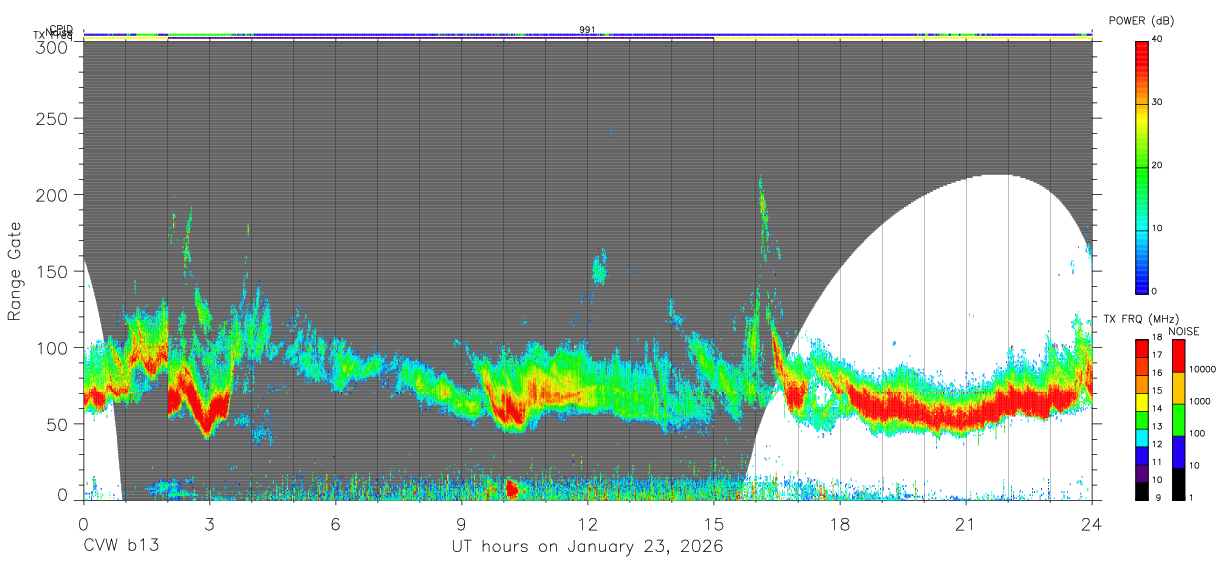The height and width of the screenshot is (567, 1228).
Task: Click the 150 range gate tick label
Action: (52, 271)
